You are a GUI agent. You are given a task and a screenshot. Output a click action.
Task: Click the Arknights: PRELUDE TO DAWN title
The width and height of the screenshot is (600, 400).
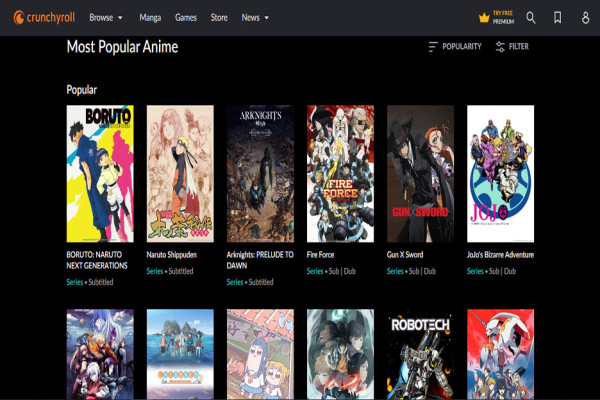point(260,260)
